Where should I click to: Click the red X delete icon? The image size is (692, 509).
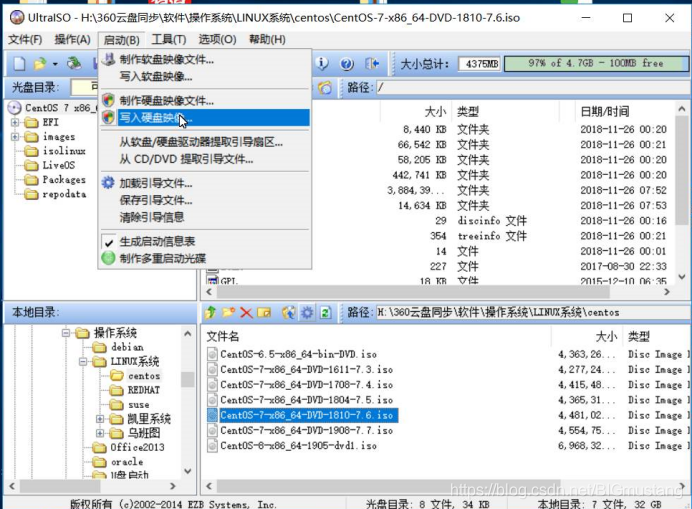coord(246,313)
